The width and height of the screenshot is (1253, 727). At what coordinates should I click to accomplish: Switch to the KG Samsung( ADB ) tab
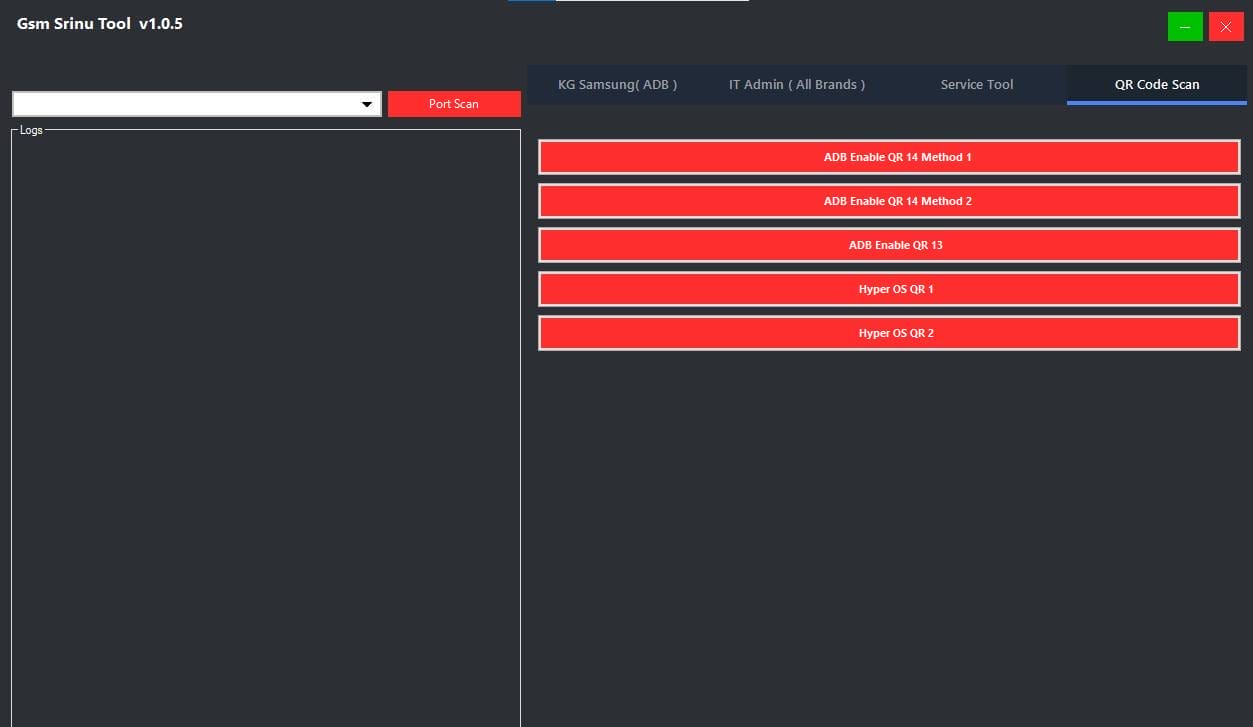[617, 84]
